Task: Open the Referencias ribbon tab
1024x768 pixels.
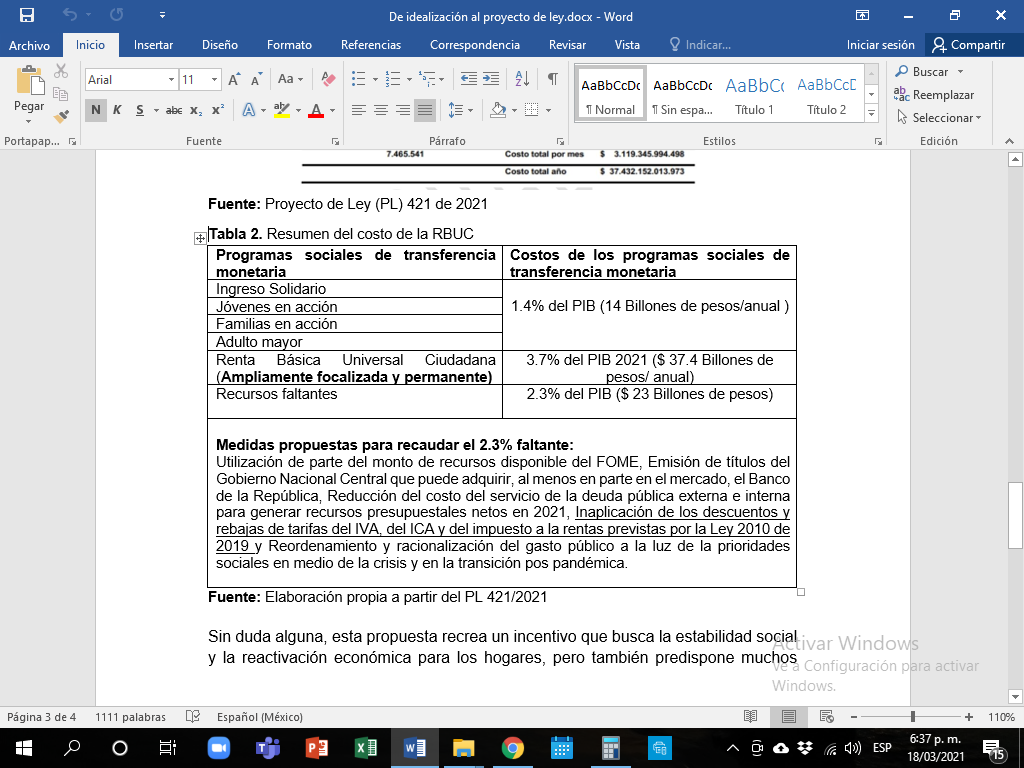Action: (x=370, y=45)
